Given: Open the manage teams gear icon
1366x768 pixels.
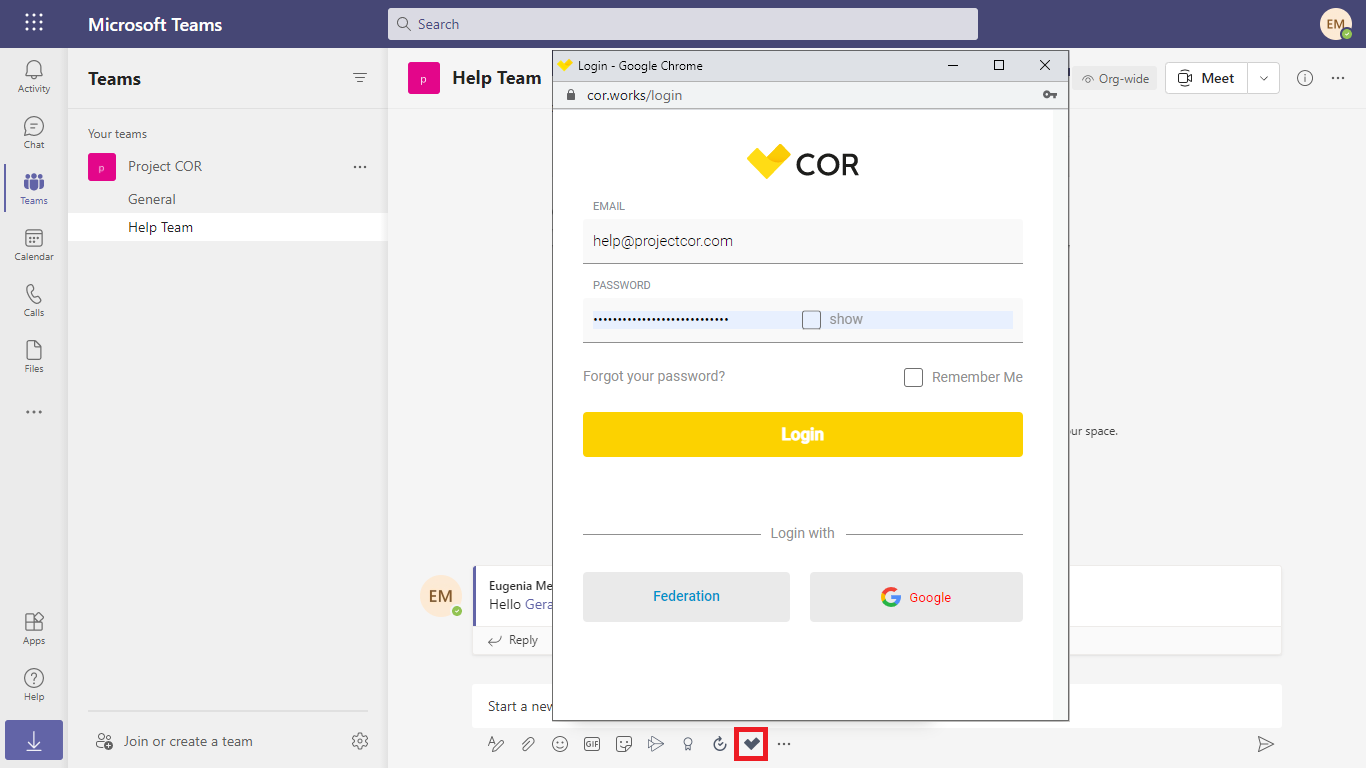Looking at the screenshot, I should 360,741.
